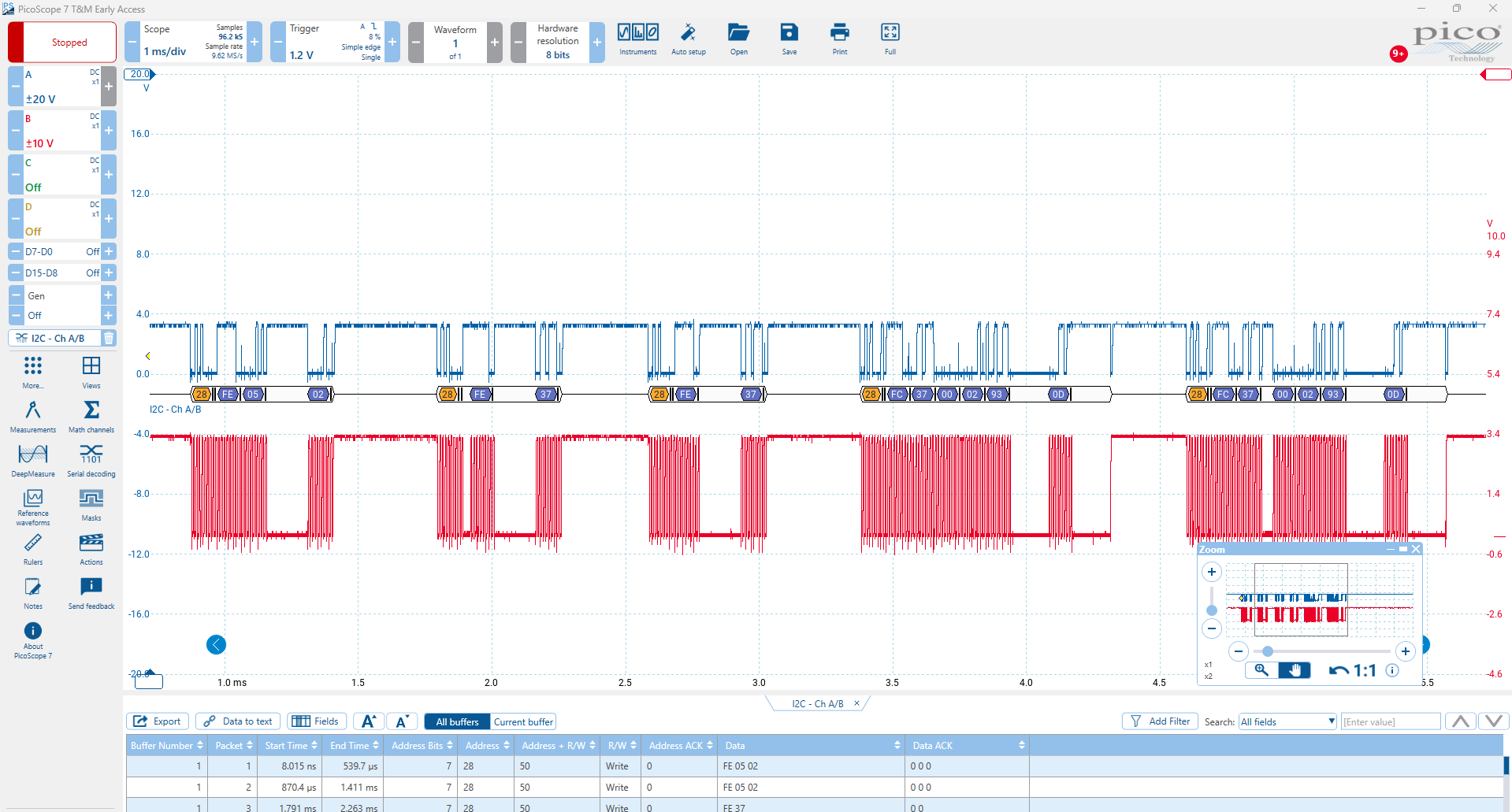Open the Actions tool
Viewport: 1512px width, 812px height.
(91, 549)
